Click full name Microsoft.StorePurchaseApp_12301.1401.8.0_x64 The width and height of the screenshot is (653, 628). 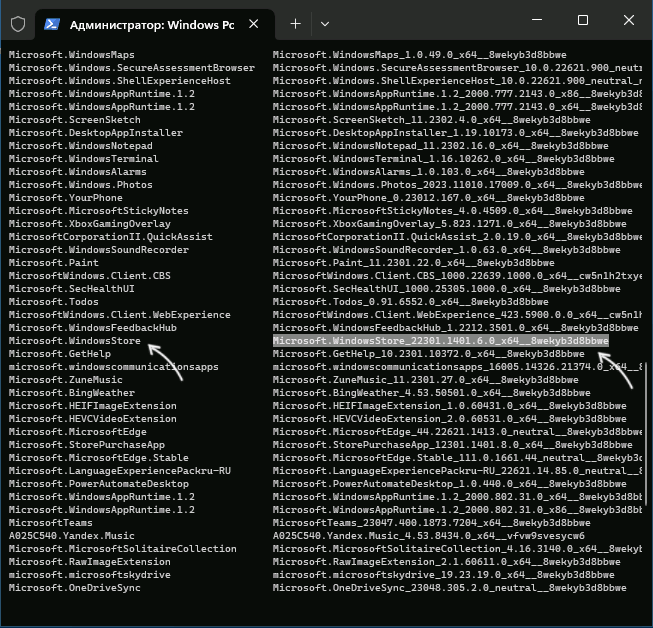(453, 444)
